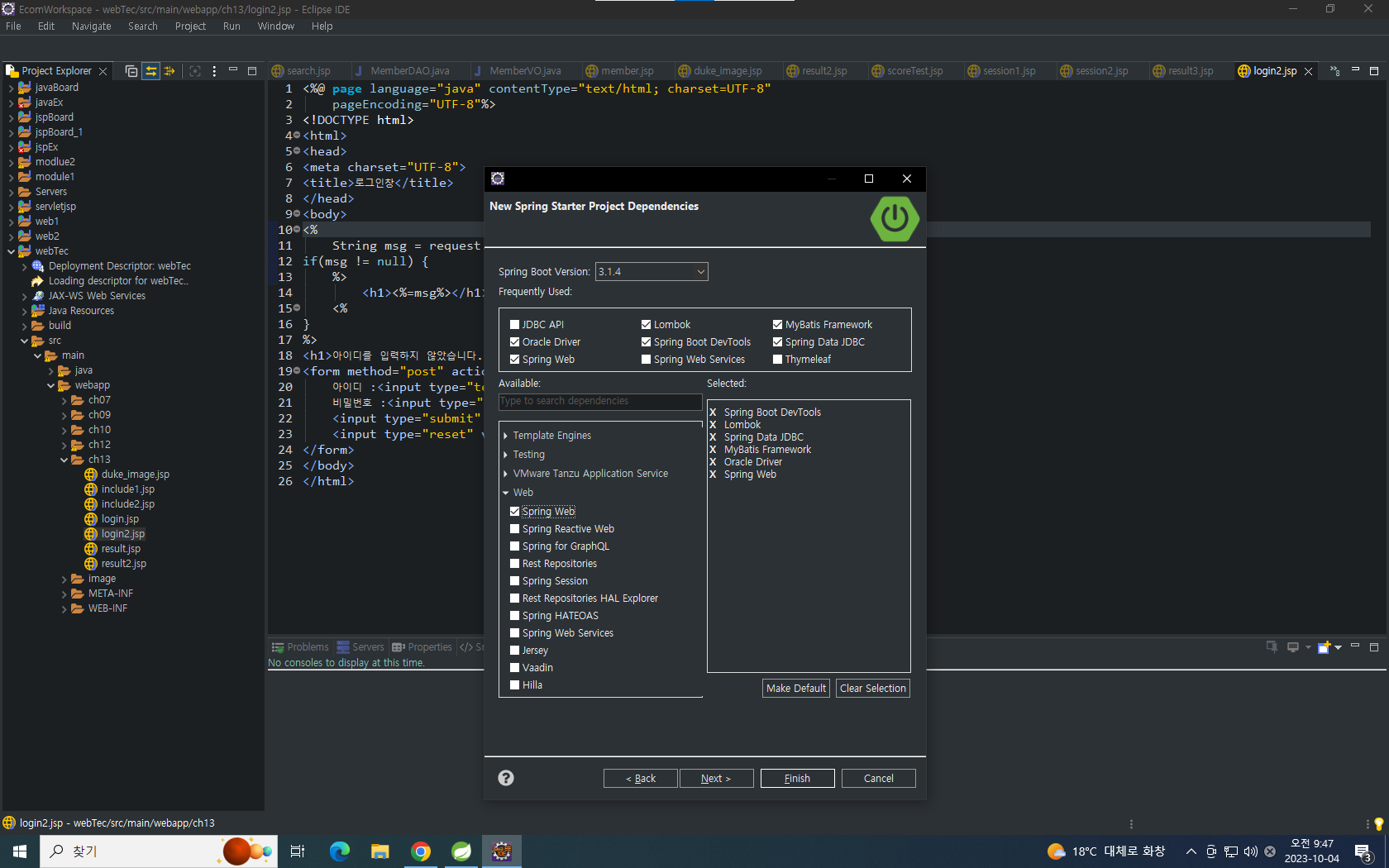Open Spring Boot Version dropdown

point(652,271)
